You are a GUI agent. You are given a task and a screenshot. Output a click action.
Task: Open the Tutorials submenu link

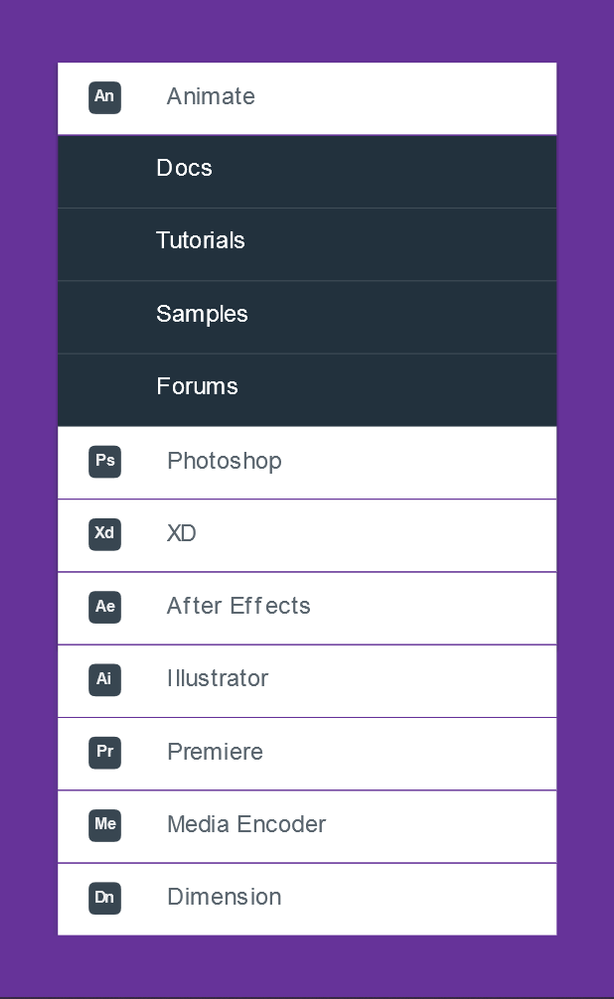click(200, 241)
